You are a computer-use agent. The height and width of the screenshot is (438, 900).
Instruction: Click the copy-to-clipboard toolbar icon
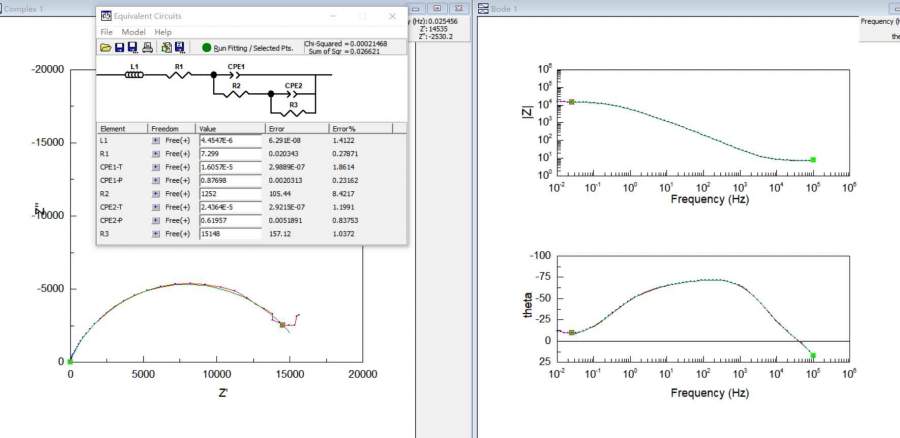[x=166, y=47]
